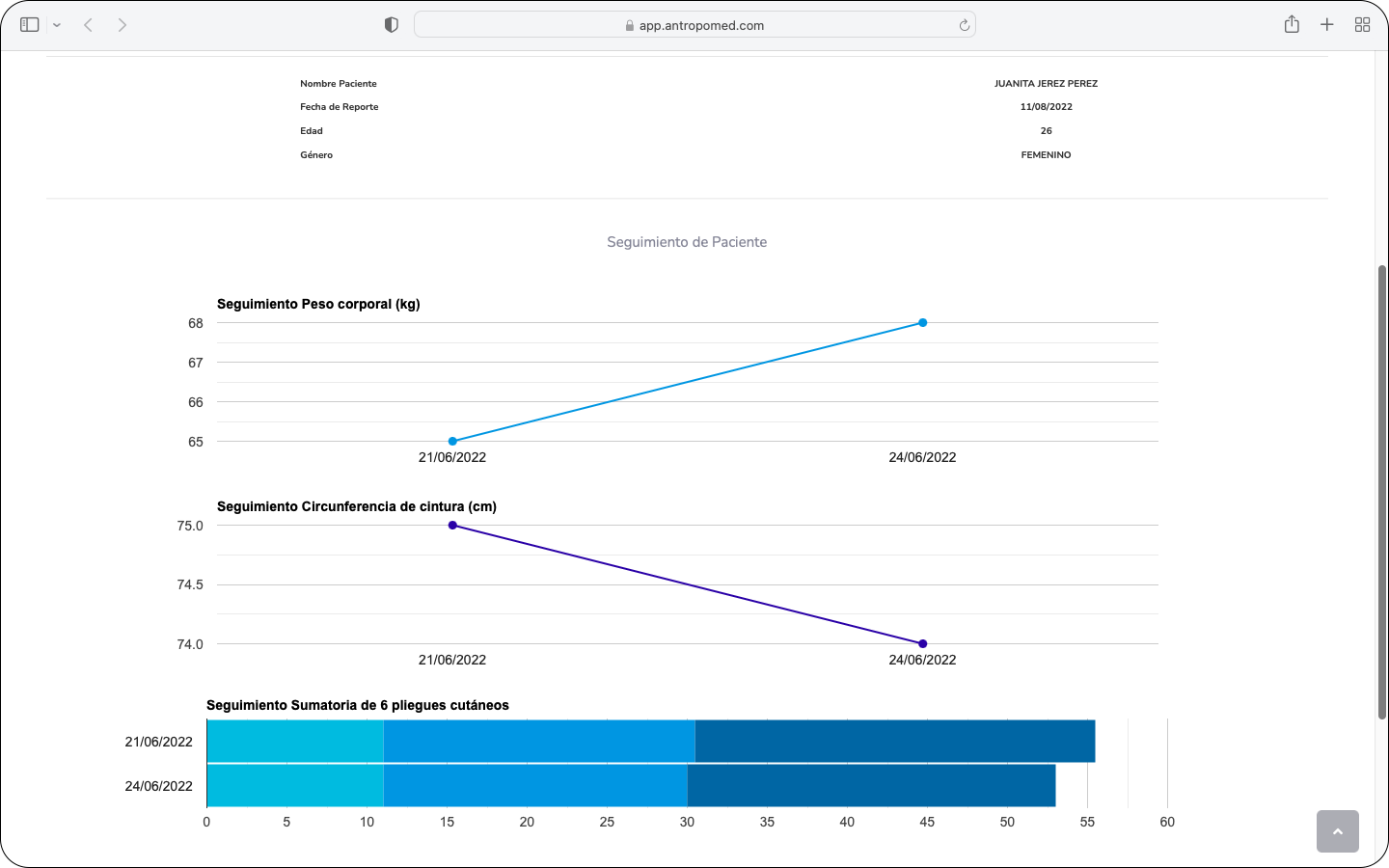The width and height of the screenshot is (1389, 868).
Task: Click the Seguimiento Circunferencia de cintura title
Action: pyautogui.click(x=357, y=506)
